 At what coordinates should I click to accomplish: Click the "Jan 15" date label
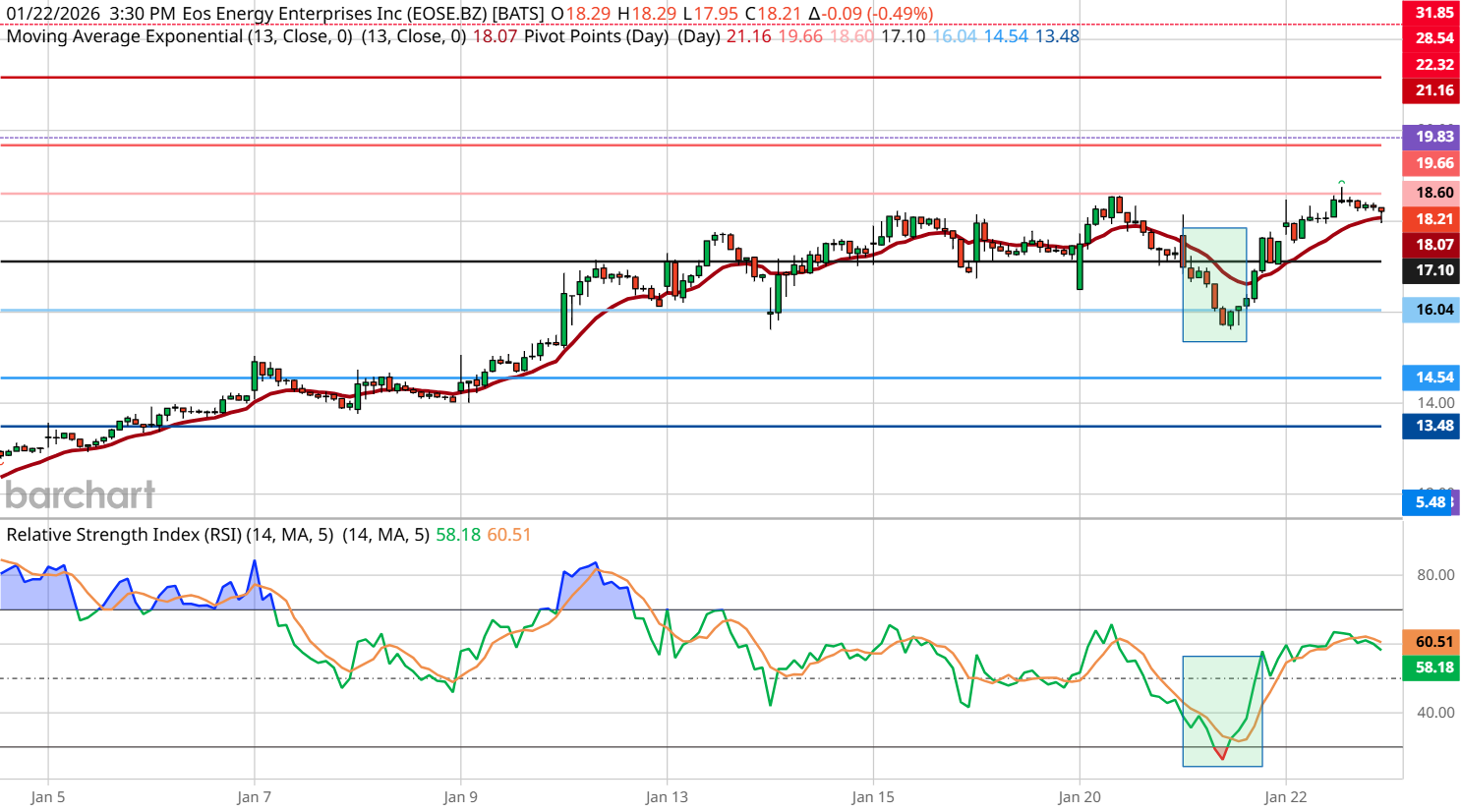click(x=873, y=797)
